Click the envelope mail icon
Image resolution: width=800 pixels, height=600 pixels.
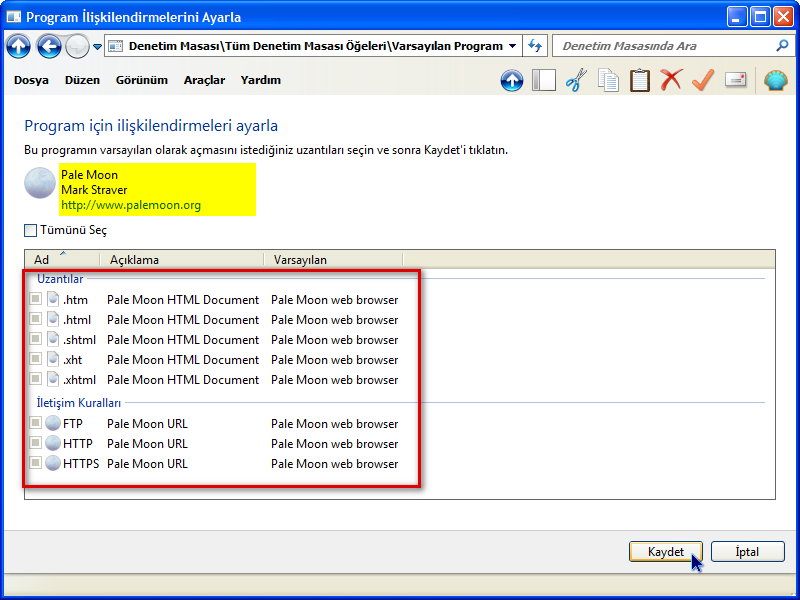tap(736, 80)
